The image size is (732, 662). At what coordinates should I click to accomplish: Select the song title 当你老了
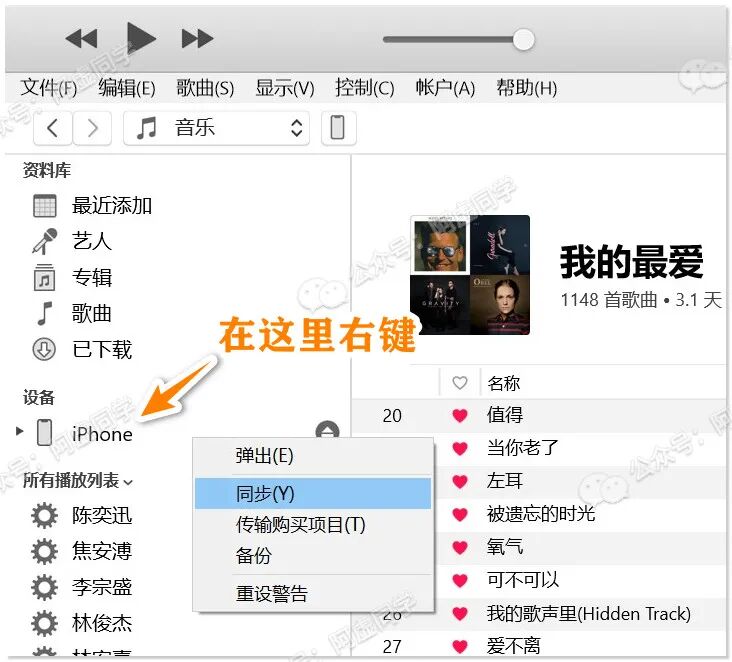coord(522,448)
